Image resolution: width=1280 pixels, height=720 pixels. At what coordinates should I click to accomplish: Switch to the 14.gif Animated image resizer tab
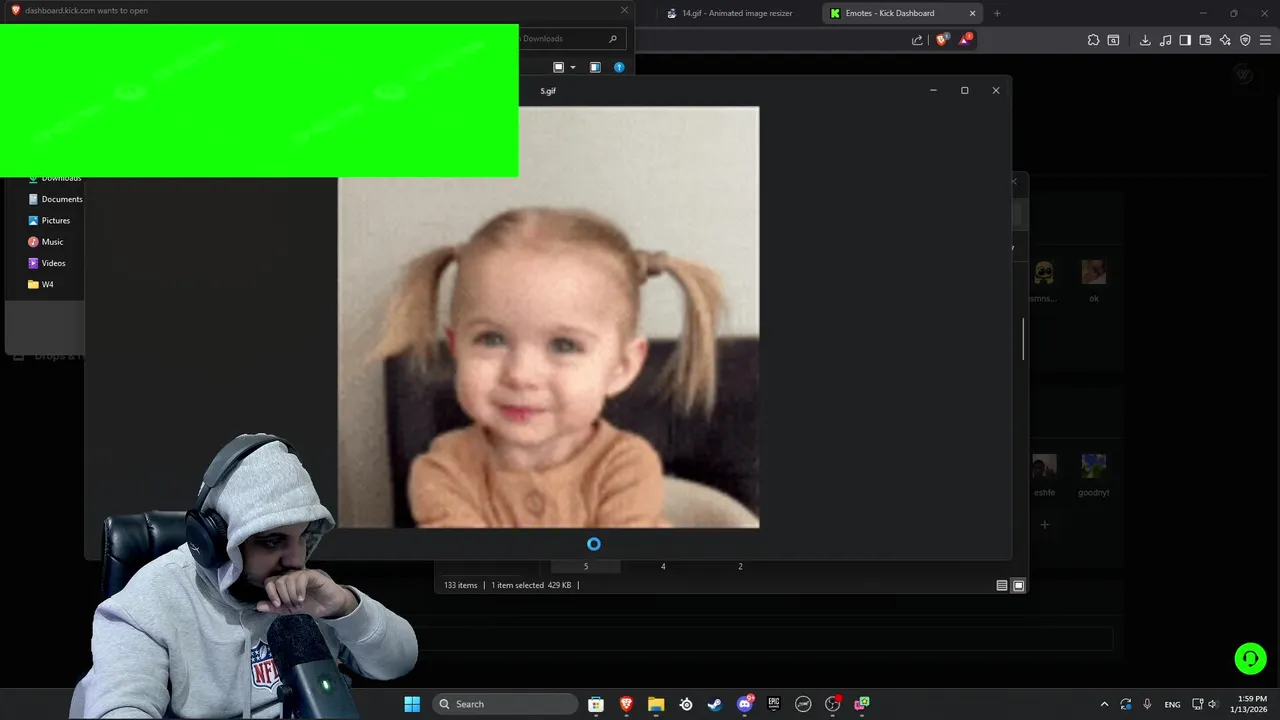[x=736, y=13]
